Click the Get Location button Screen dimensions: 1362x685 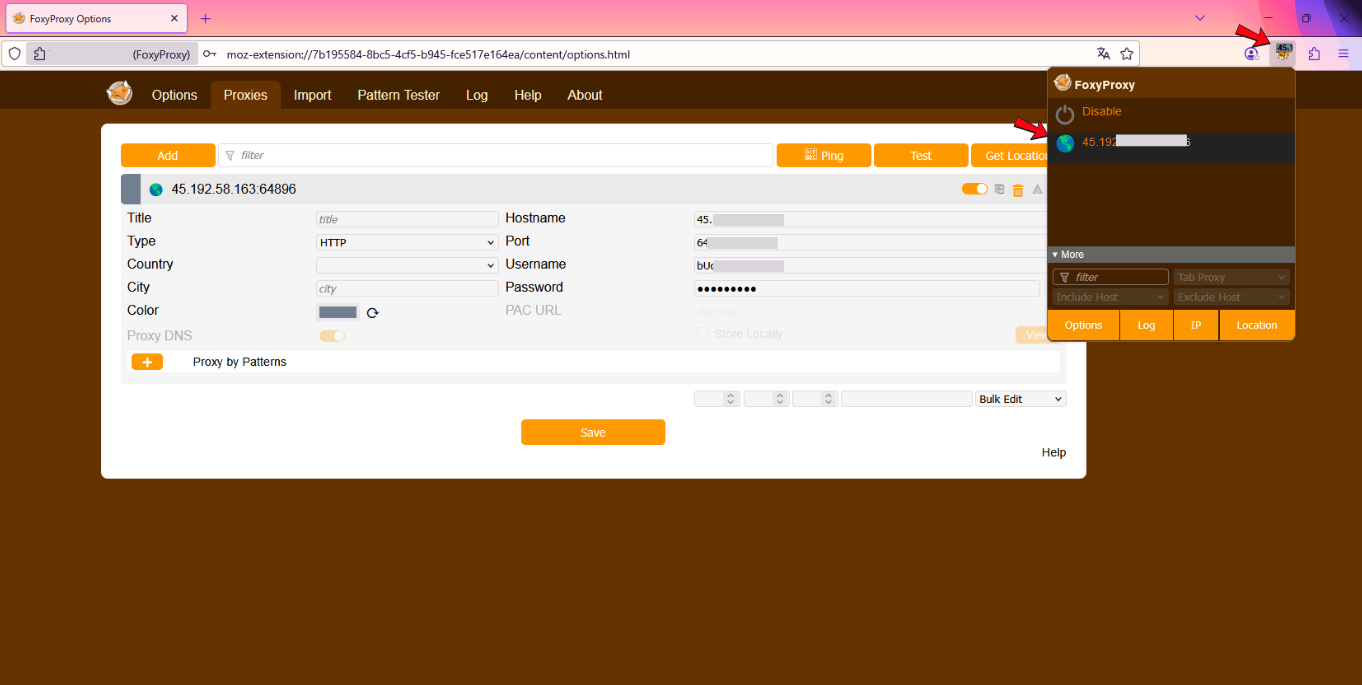pos(1017,156)
